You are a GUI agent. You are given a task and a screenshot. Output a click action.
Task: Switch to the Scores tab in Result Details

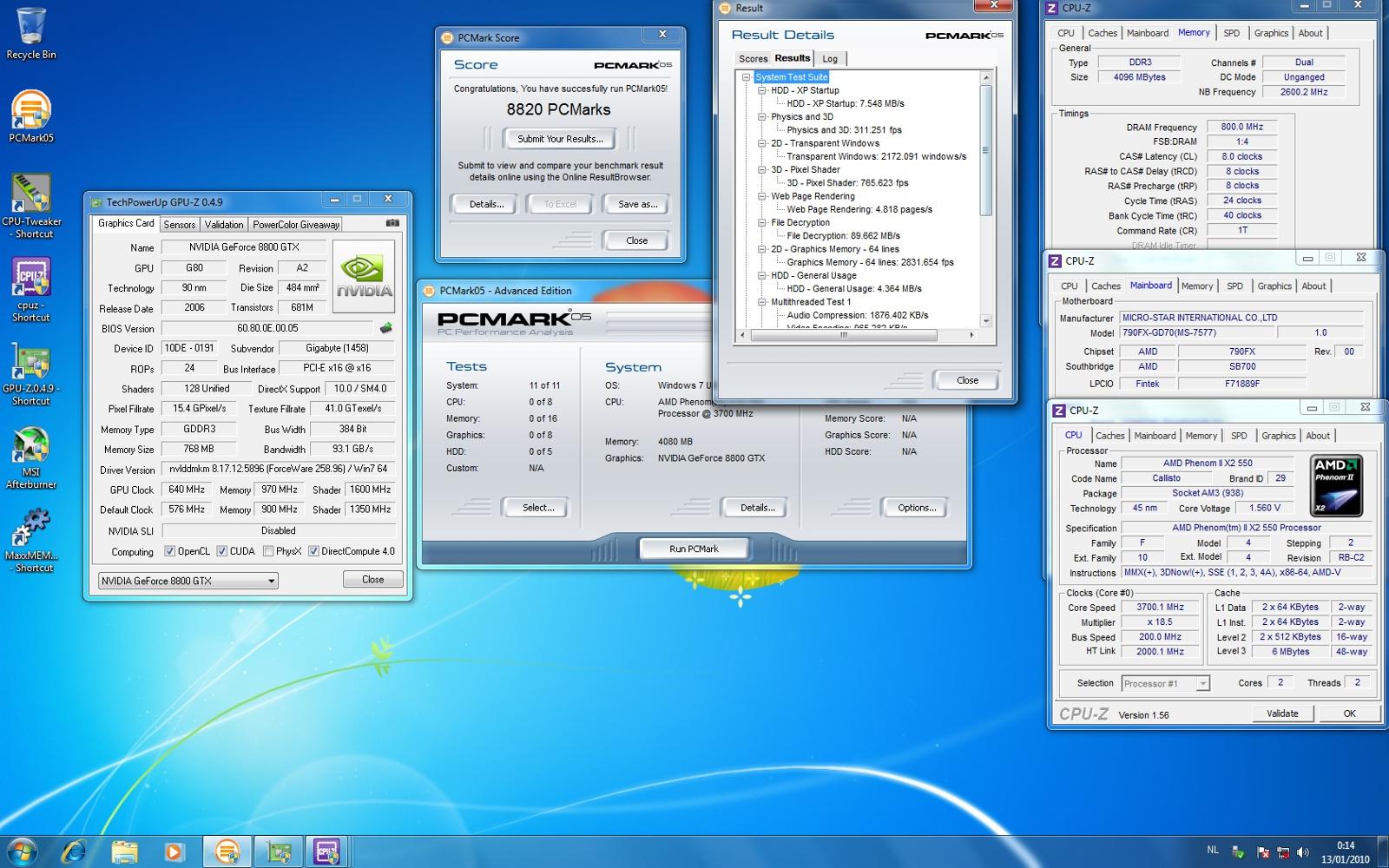753,59
